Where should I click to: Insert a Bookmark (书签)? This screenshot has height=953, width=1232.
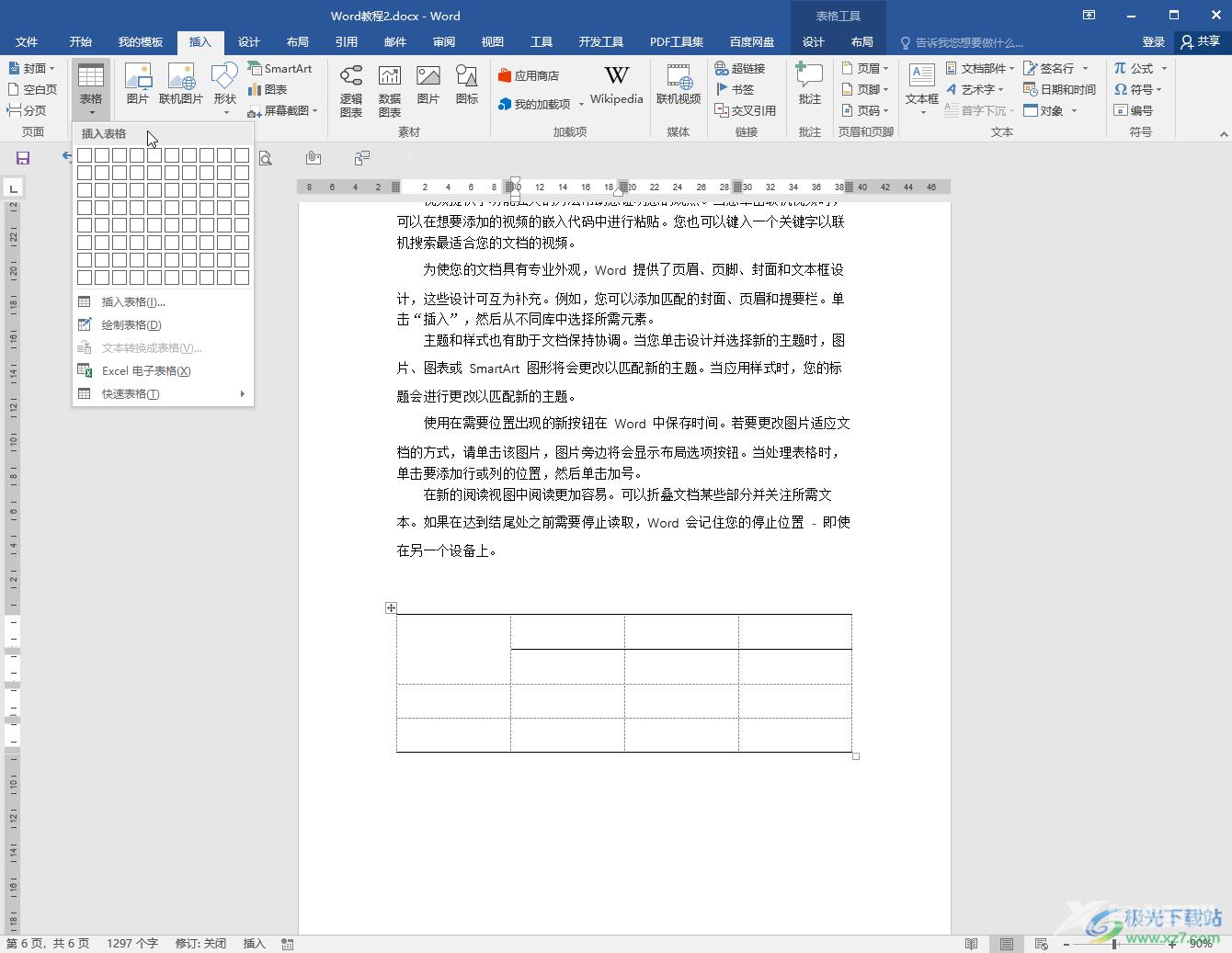735,89
